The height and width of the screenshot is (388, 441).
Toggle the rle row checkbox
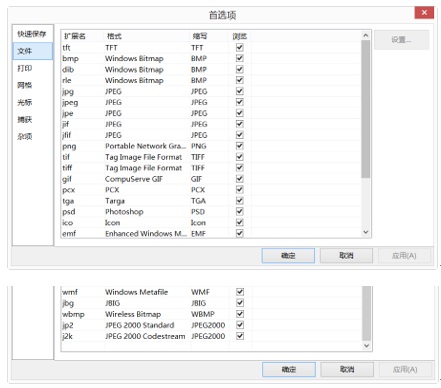pyautogui.click(x=239, y=80)
